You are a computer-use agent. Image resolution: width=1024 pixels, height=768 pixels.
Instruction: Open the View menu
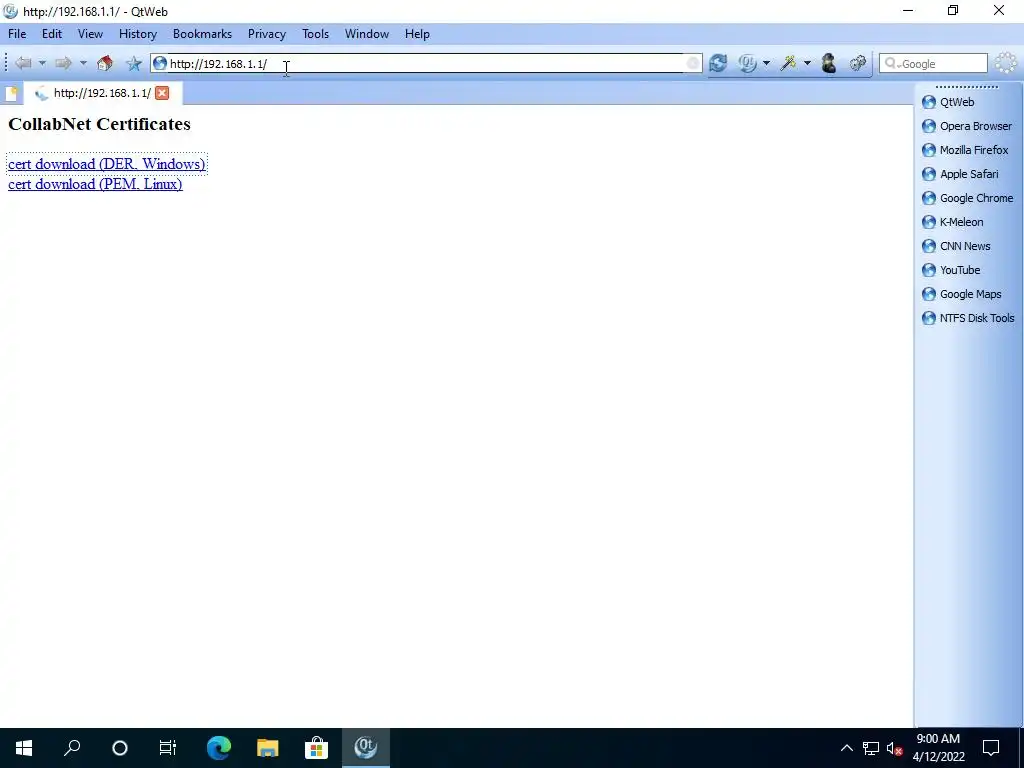click(90, 34)
